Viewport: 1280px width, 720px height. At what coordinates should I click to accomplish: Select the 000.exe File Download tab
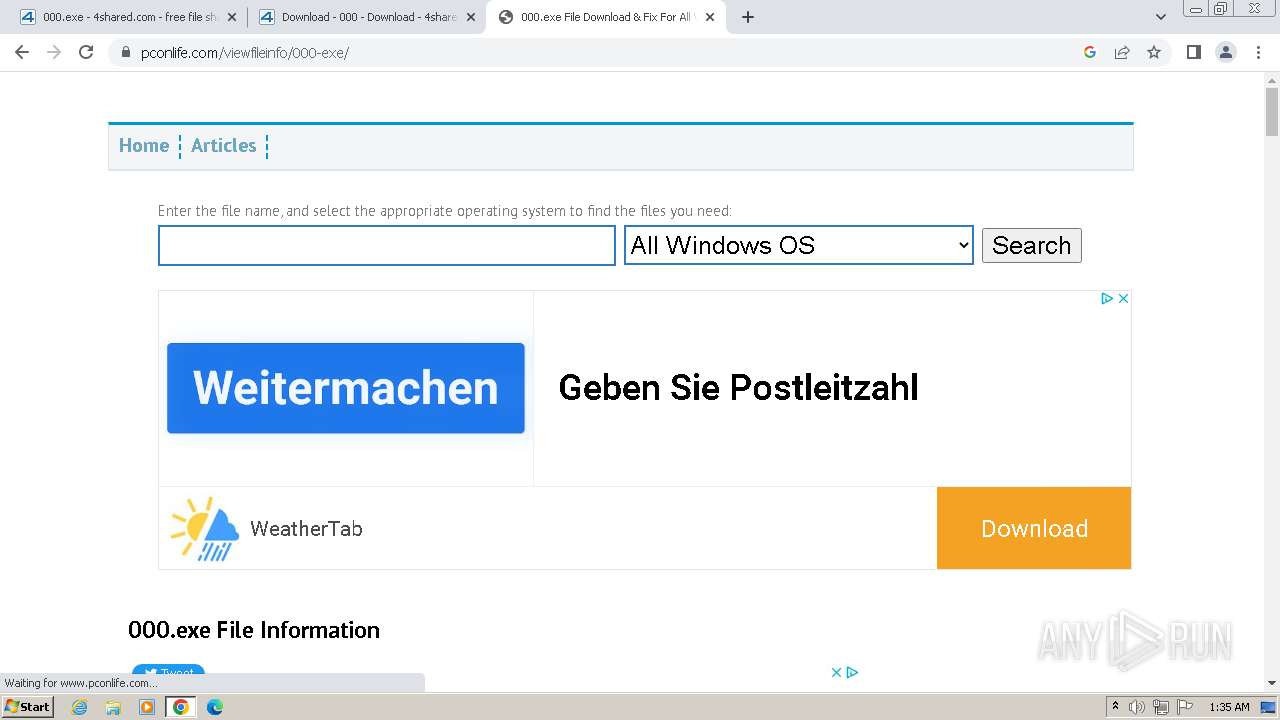pyautogui.click(x=605, y=17)
